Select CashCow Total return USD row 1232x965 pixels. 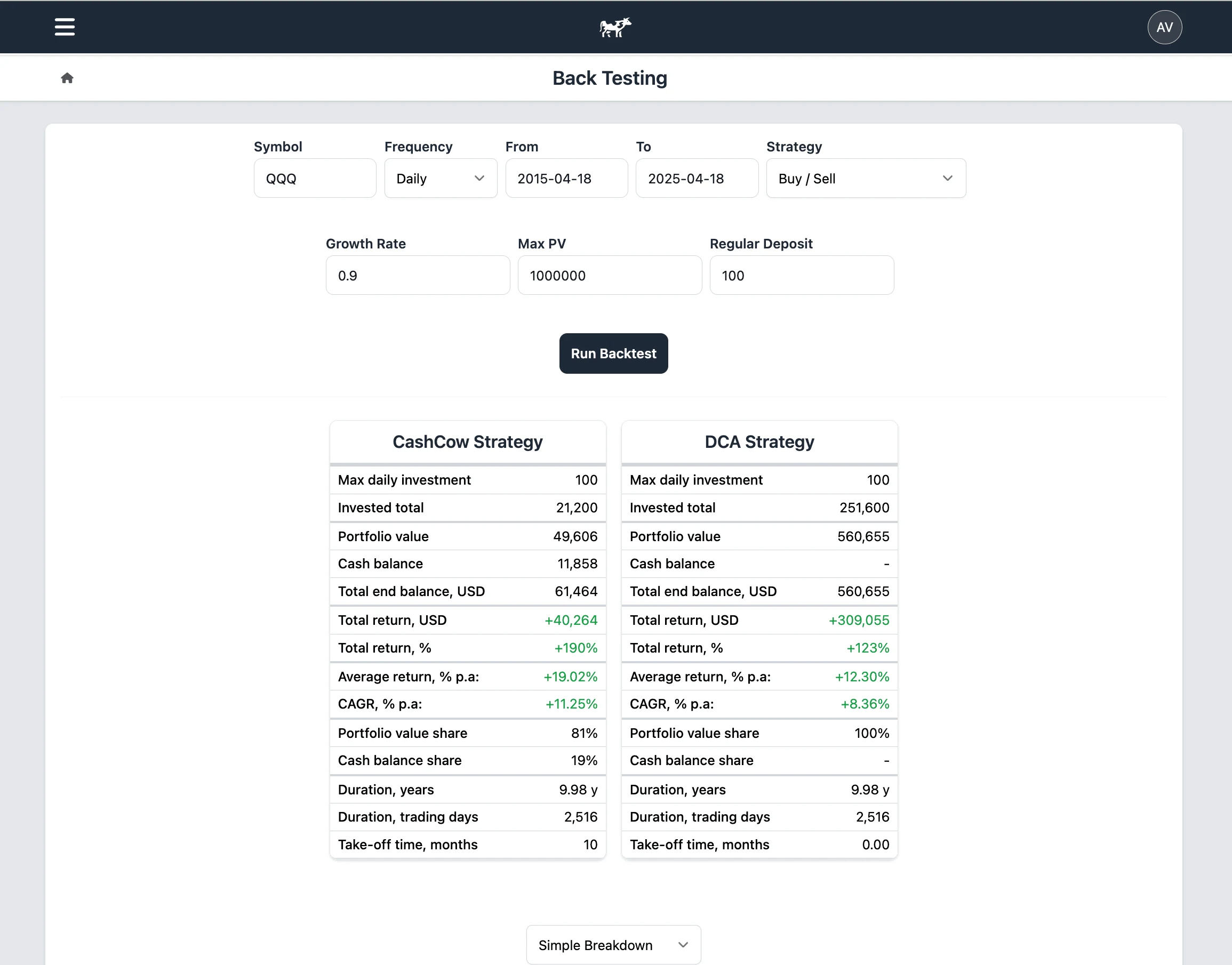click(467, 621)
